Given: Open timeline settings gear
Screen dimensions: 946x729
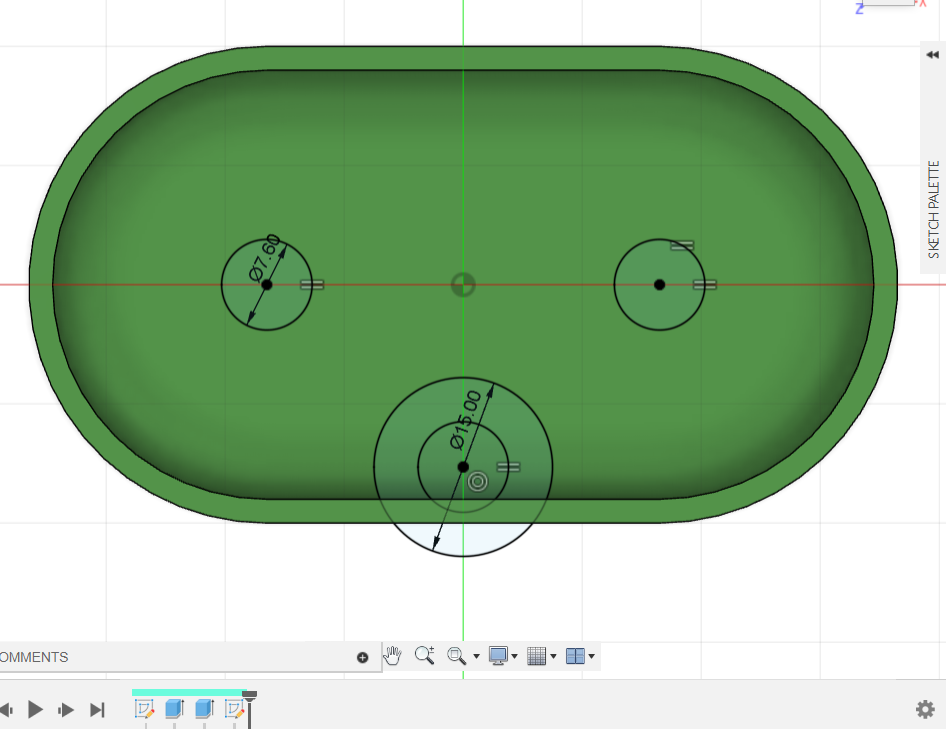Looking at the screenshot, I should (x=925, y=709).
